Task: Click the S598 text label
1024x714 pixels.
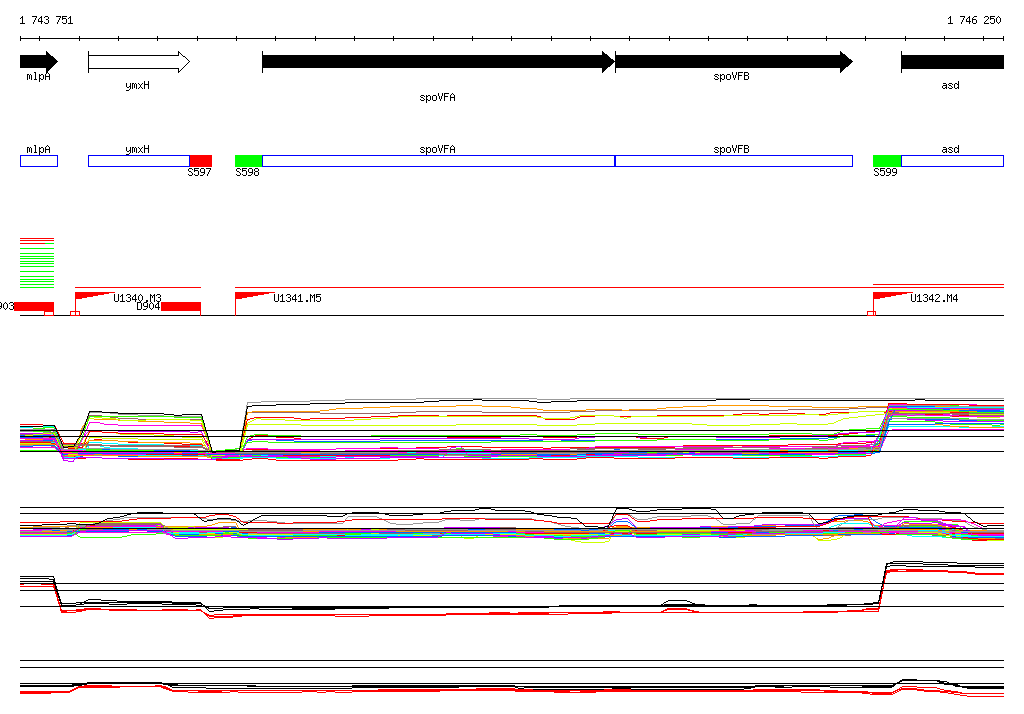Action: (x=248, y=172)
